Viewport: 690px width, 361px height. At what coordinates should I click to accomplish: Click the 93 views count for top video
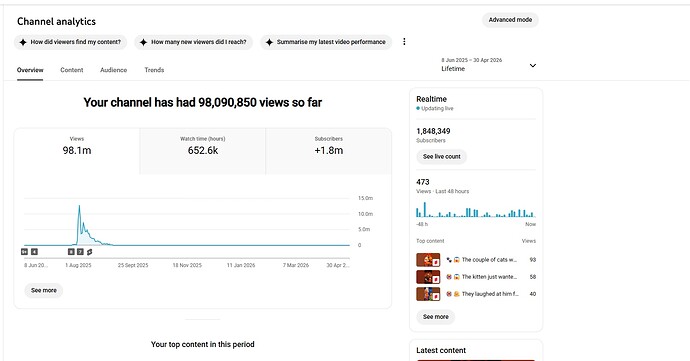click(x=532, y=260)
